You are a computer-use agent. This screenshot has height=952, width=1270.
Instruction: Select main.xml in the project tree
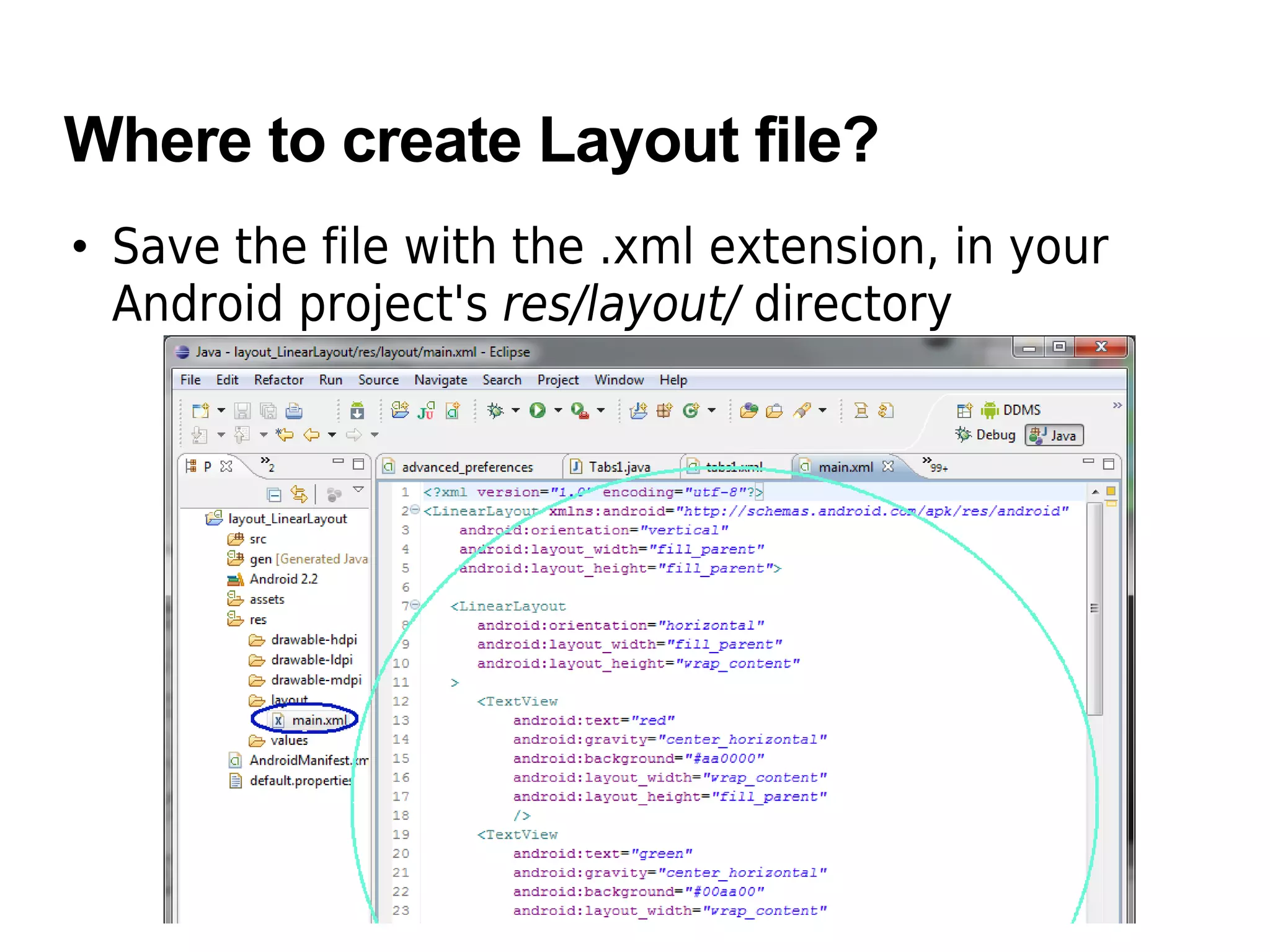[x=318, y=720]
